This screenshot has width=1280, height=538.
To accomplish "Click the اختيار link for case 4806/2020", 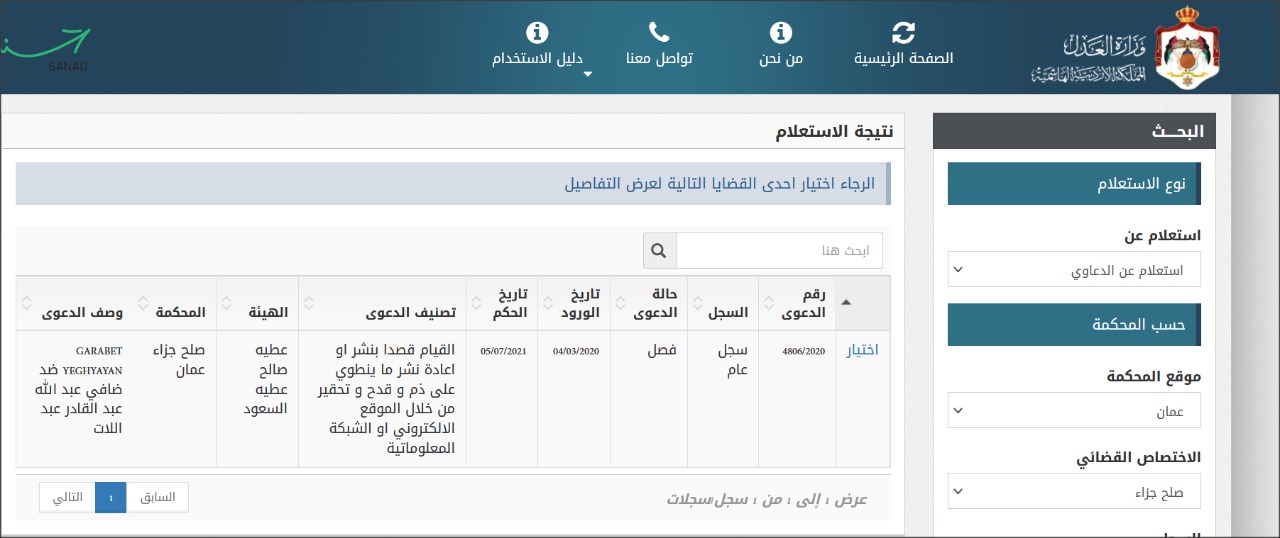I will click(x=862, y=350).
